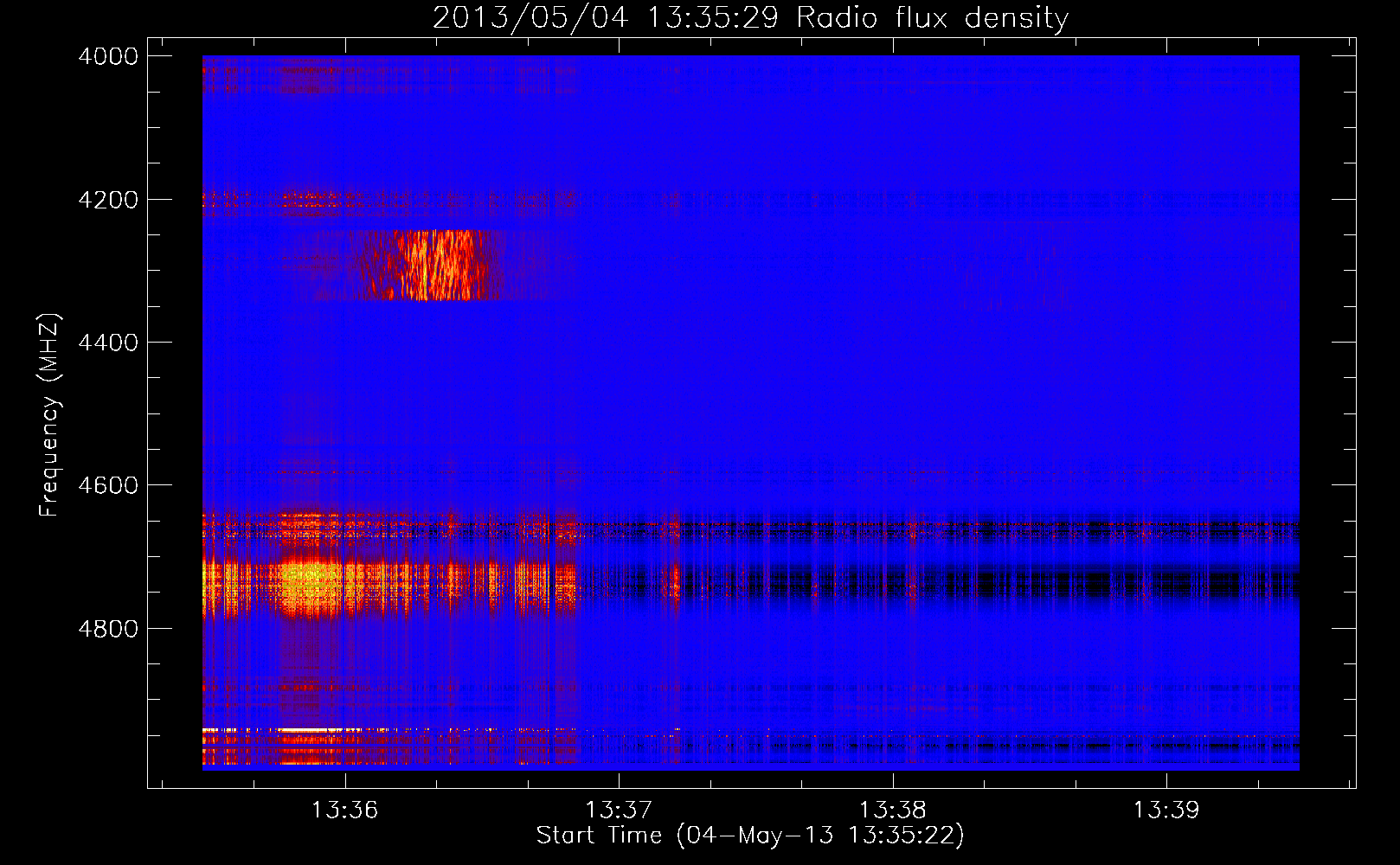Click the 4800 frequency axis label
Image resolution: width=1400 pixels, height=865 pixels.
108,629
